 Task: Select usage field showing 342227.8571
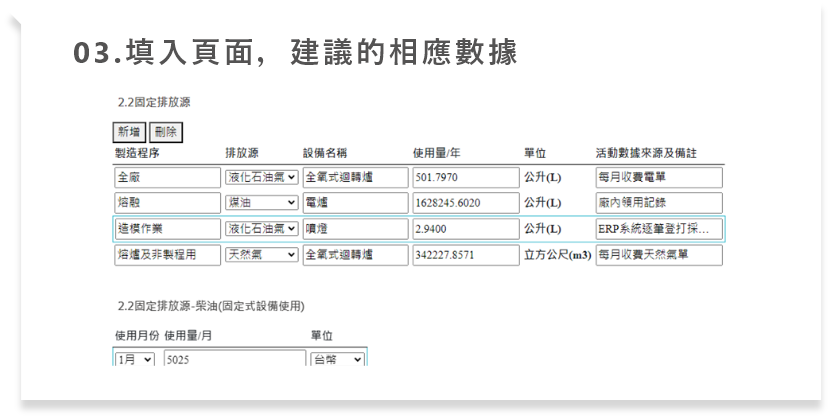click(x=466, y=255)
